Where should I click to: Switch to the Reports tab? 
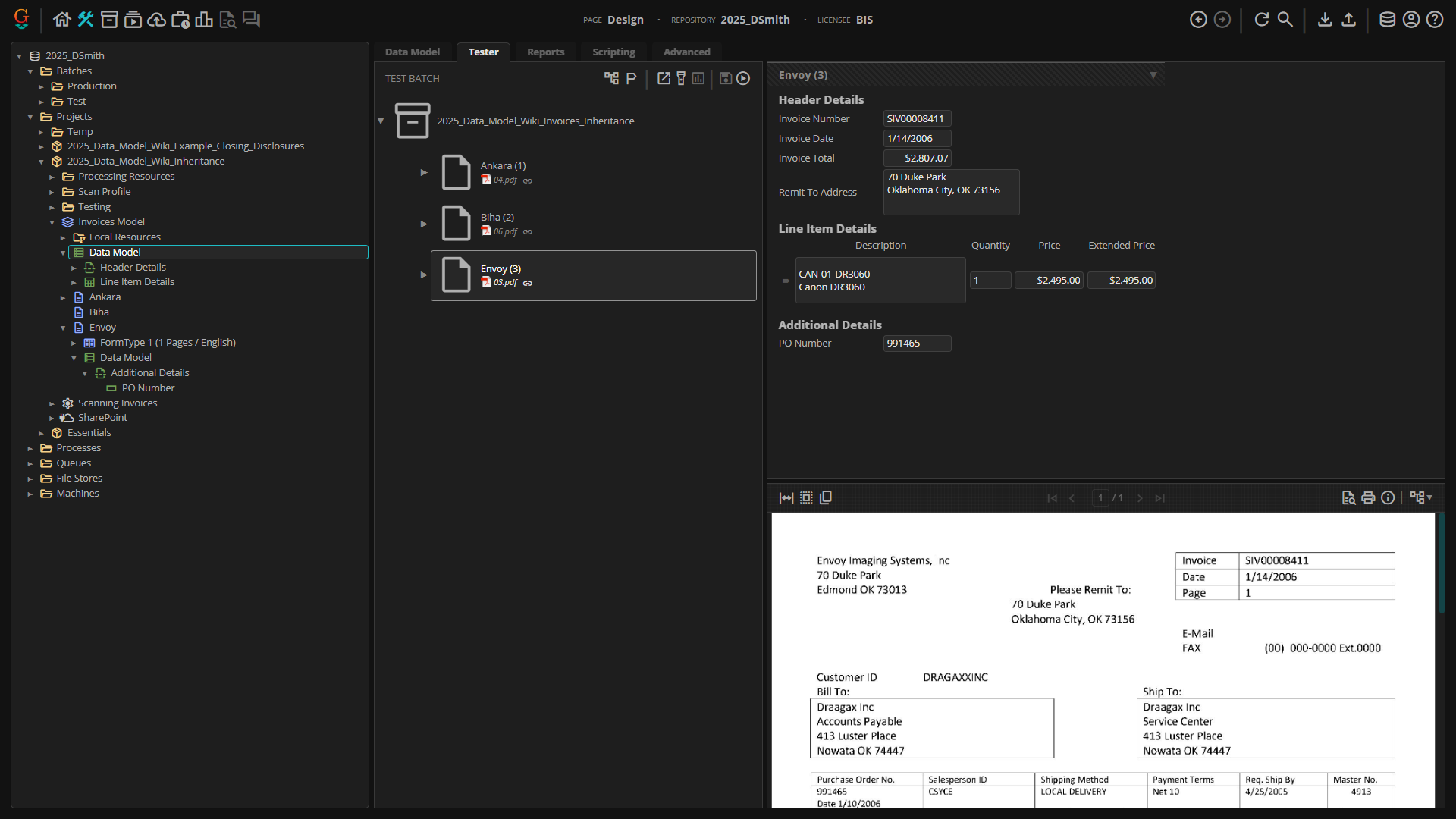click(x=545, y=52)
